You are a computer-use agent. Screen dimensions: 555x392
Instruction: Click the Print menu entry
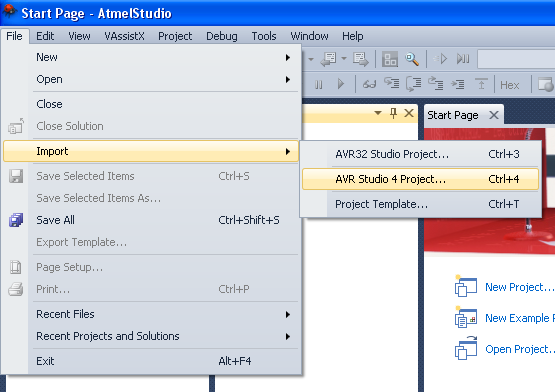[151, 289]
